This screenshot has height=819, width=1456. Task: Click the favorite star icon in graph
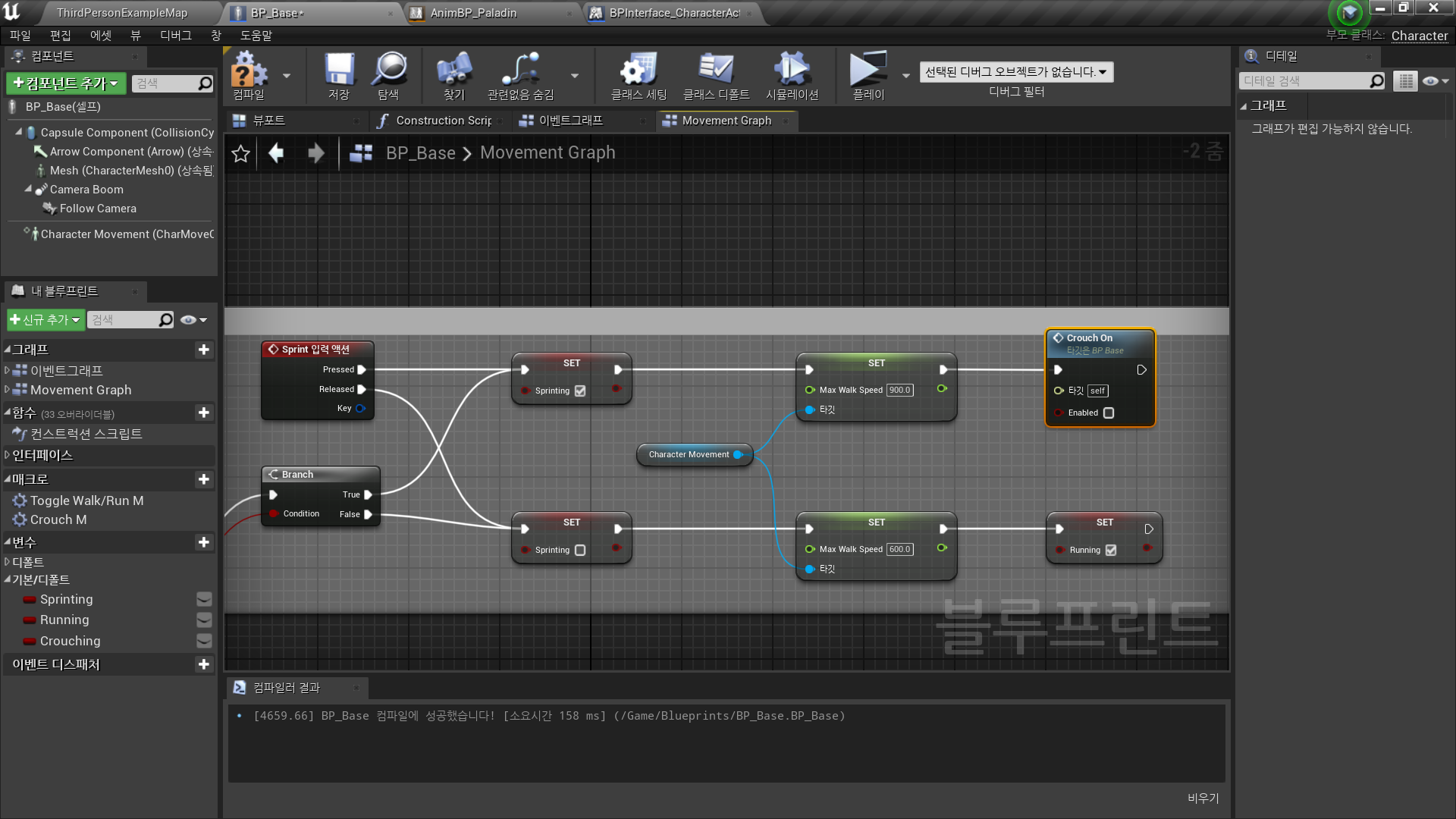(240, 154)
